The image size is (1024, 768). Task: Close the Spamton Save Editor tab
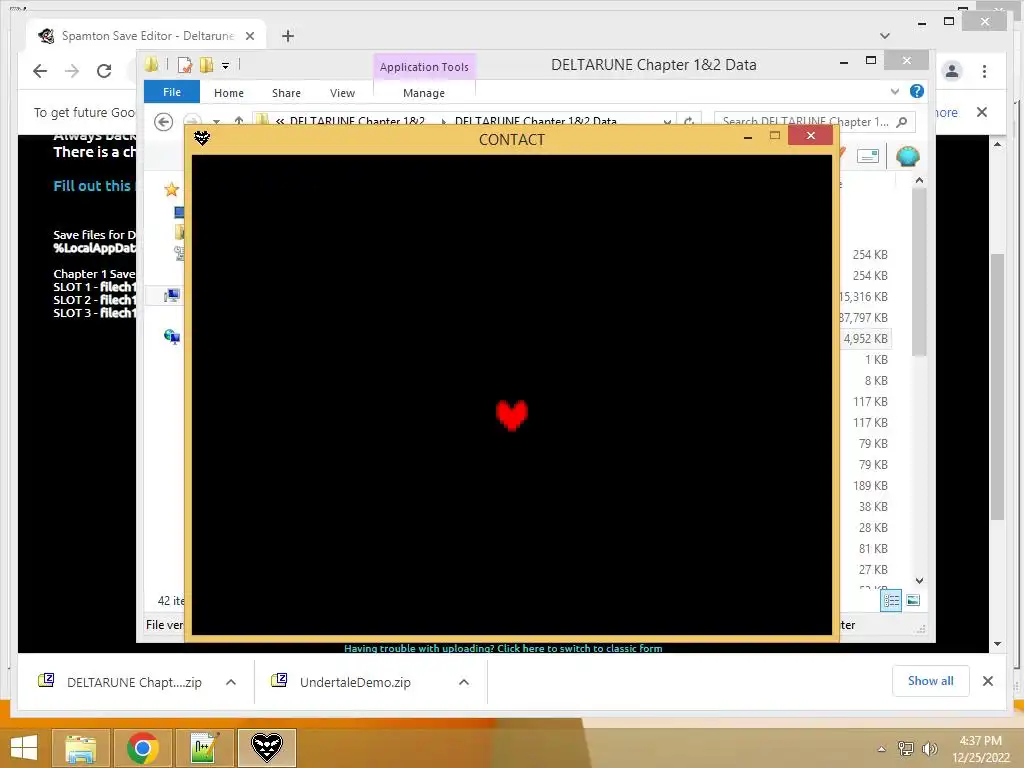click(249, 36)
